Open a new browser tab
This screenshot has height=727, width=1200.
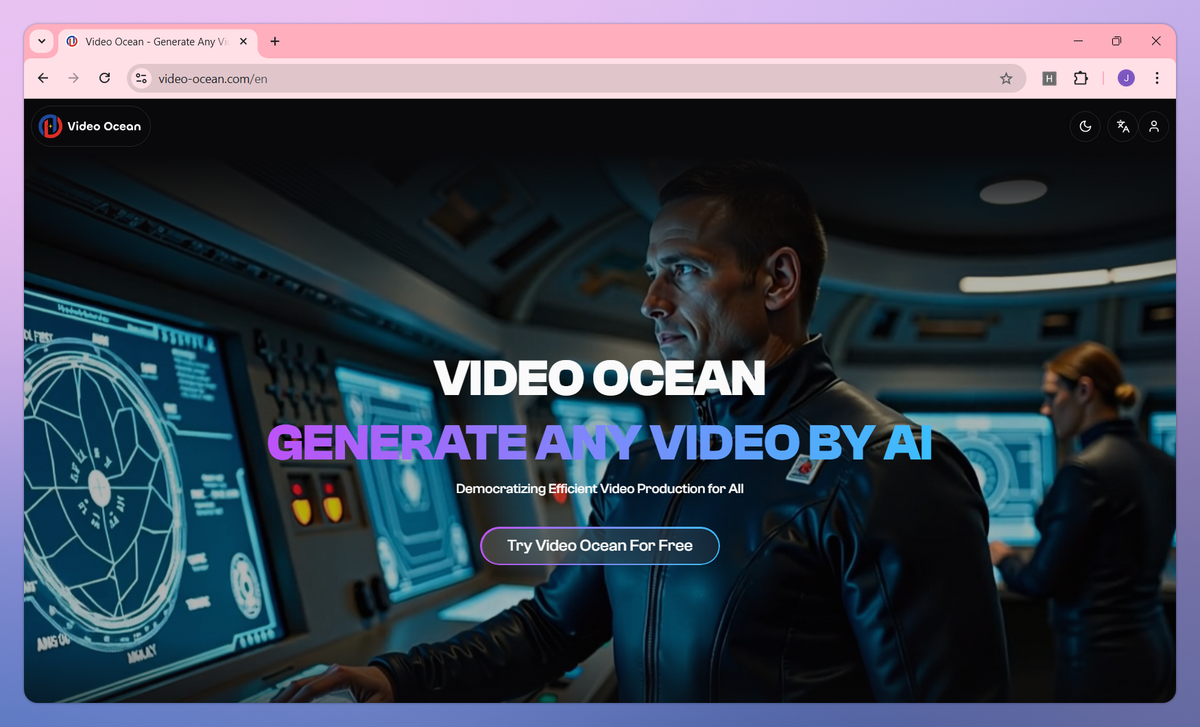(x=275, y=41)
